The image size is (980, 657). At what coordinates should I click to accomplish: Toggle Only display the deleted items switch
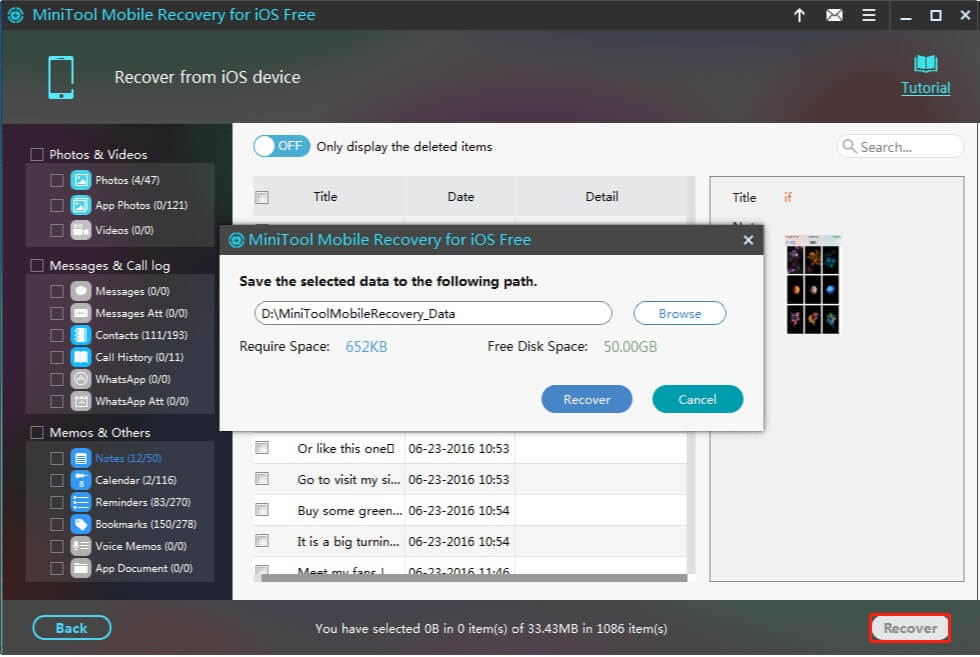click(282, 146)
